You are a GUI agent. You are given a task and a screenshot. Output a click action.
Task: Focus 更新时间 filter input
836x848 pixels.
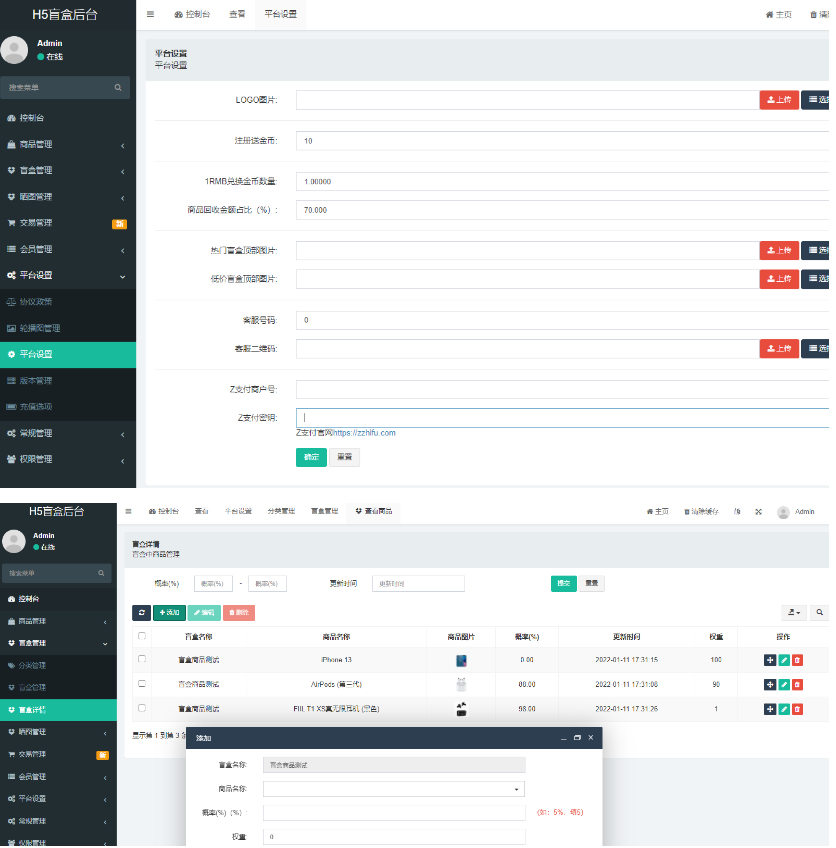pos(418,584)
